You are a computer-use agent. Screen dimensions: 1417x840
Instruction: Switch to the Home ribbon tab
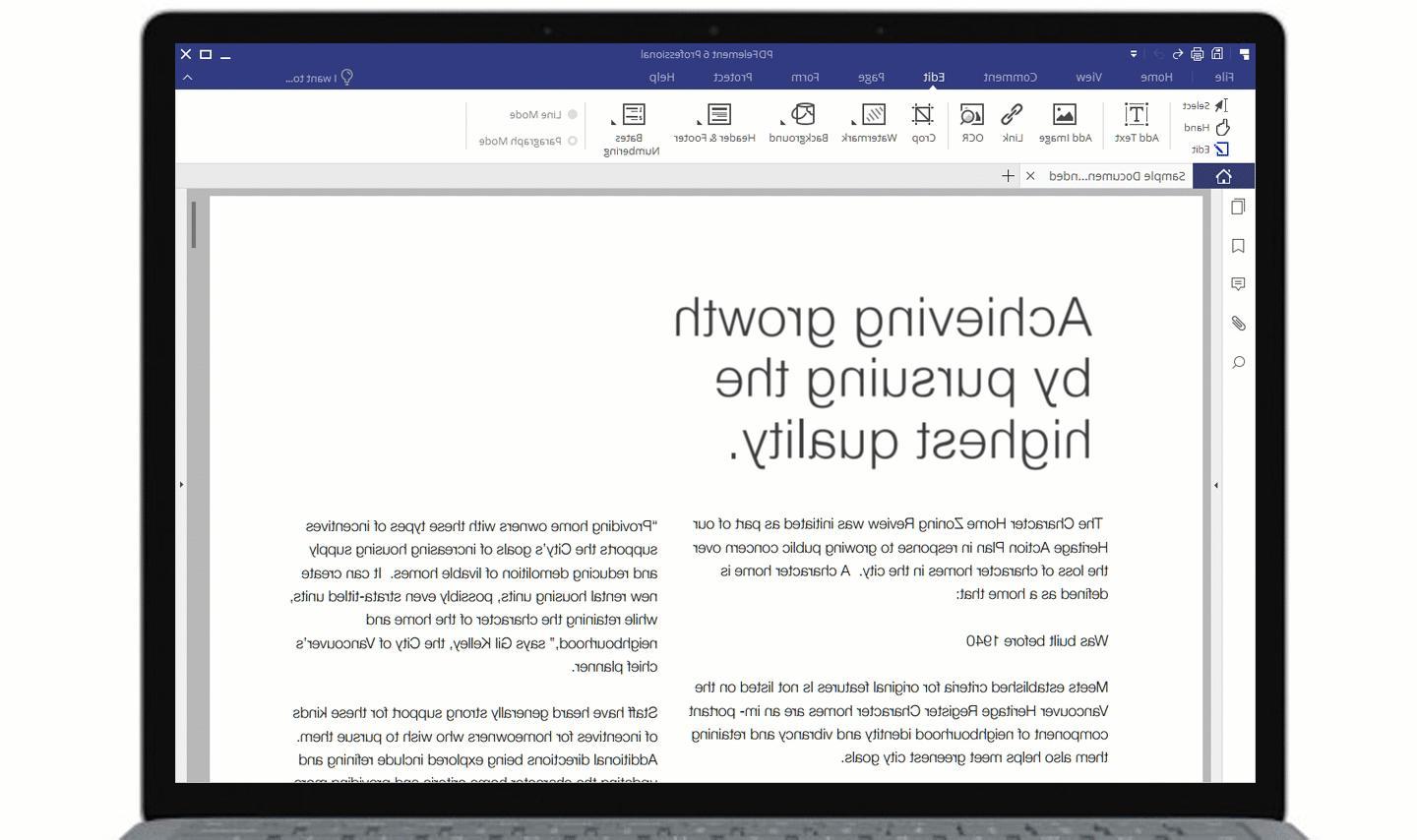point(1157,77)
